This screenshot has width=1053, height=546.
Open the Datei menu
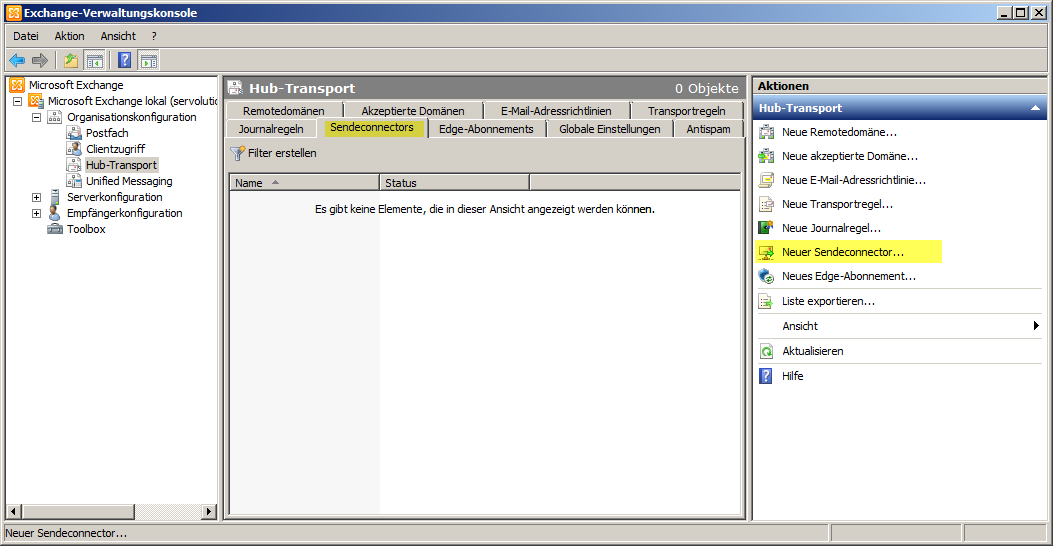tap(26, 36)
